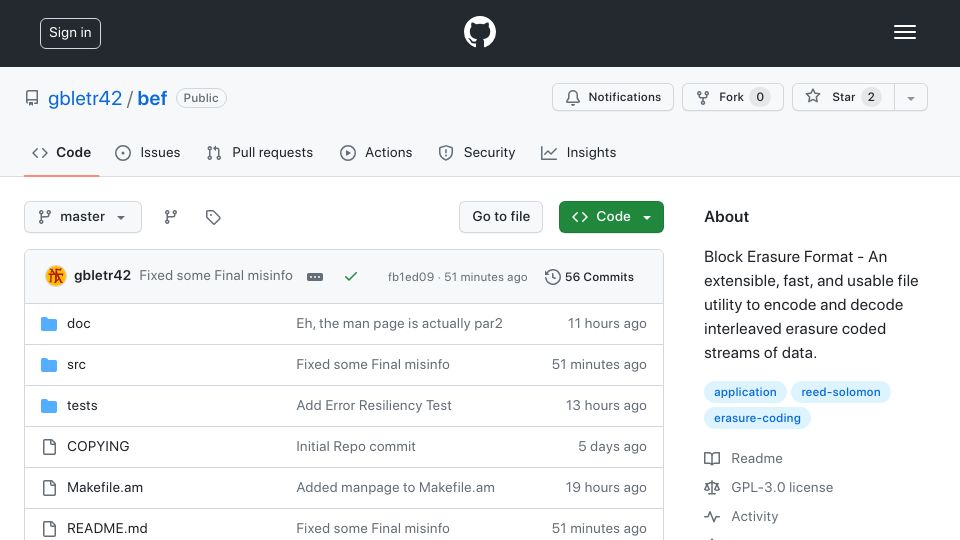Open src row commit 'Fixed some Final misinfo'
Viewport: 960px width, 540px height.
(373, 364)
